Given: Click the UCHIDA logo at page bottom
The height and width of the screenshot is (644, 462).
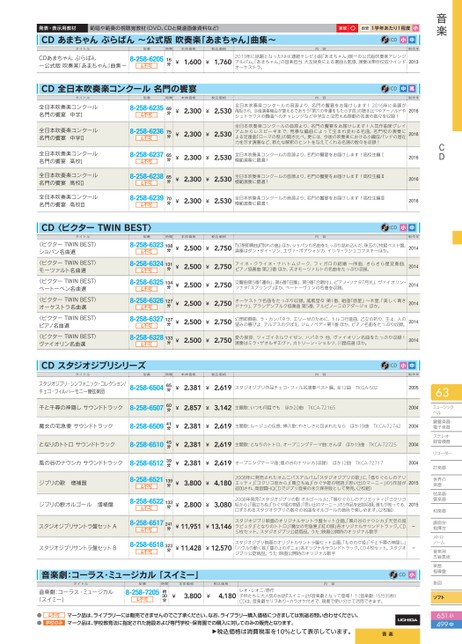Looking at the screenshot, I should tap(407, 619).
